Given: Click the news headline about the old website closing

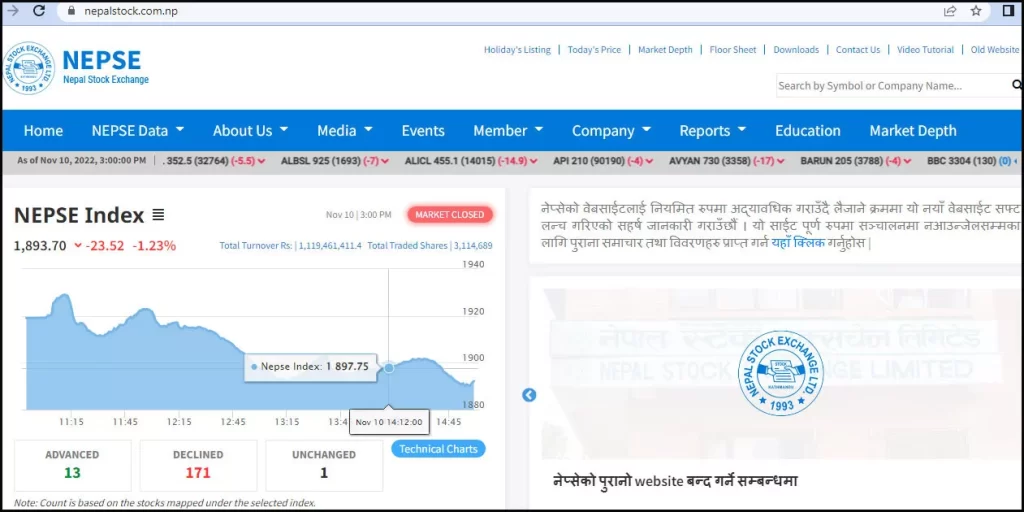Looking at the screenshot, I should point(675,481).
